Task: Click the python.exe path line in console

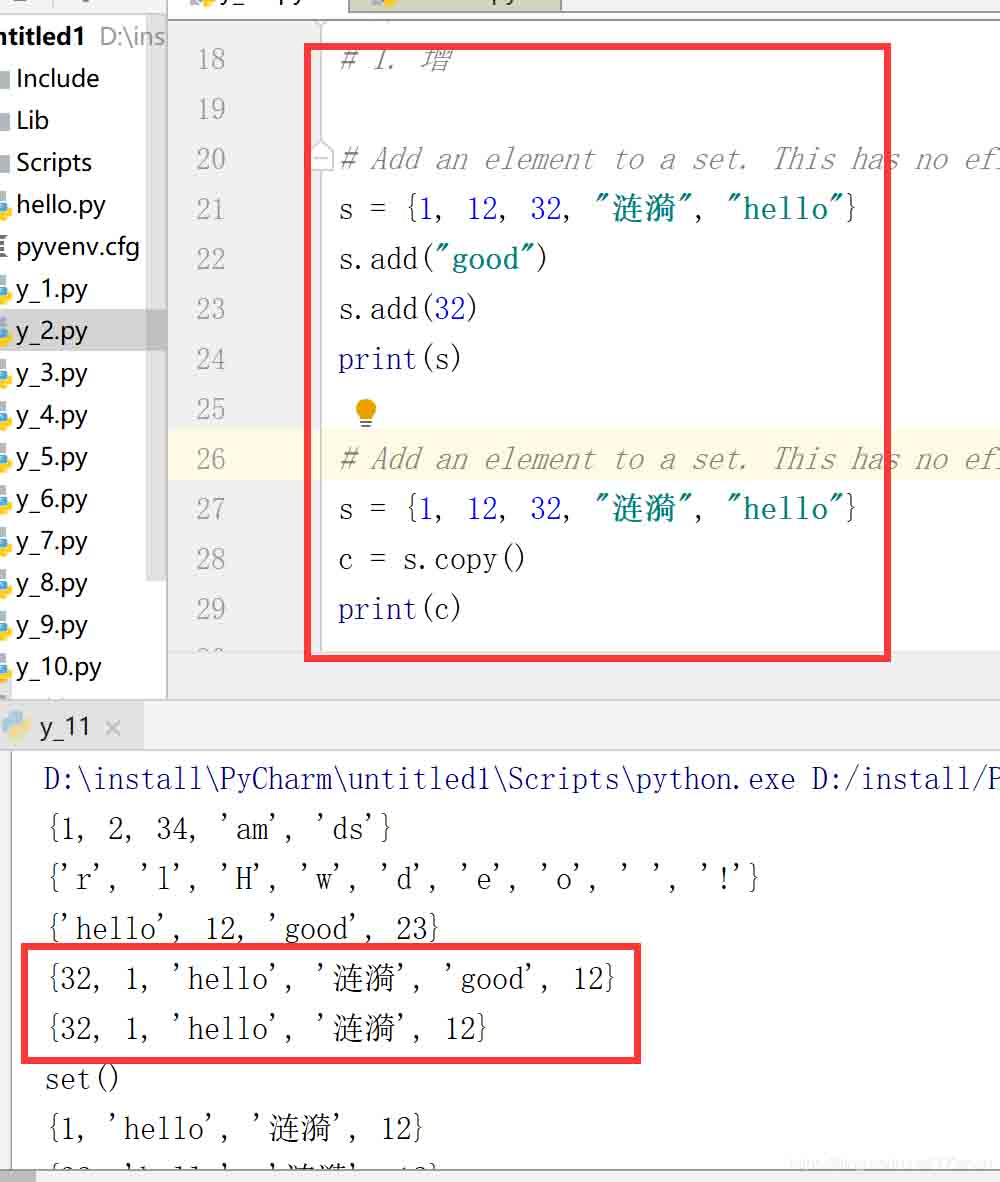Action: [521, 779]
